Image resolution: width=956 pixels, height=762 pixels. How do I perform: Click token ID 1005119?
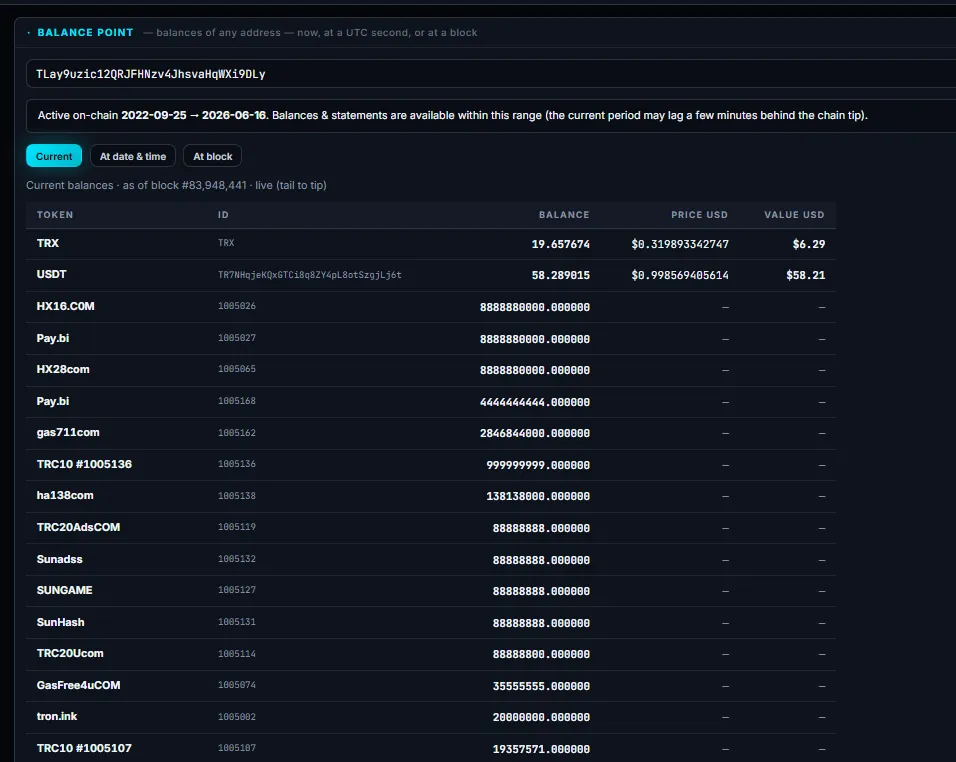(x=237, y=527)
